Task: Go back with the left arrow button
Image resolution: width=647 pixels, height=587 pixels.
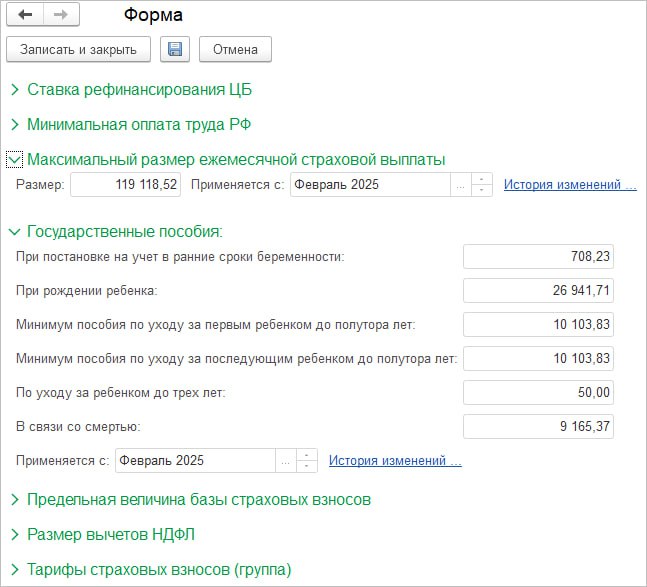Action: pyautogui.click(x=25, y=14)
